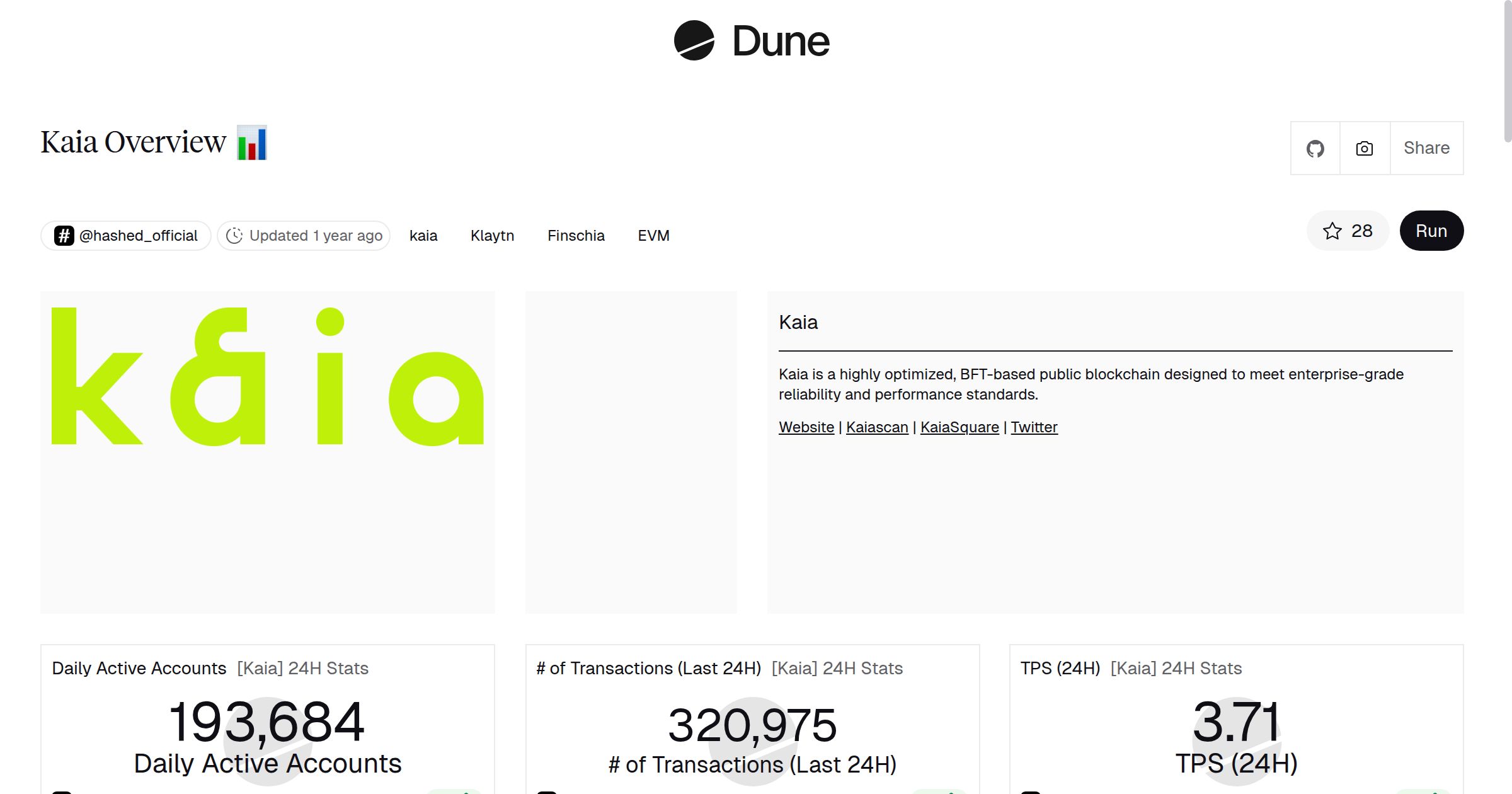Screen dimensions: 1512x794
Task: Select the kaia tag
Action: pos(423,236)
